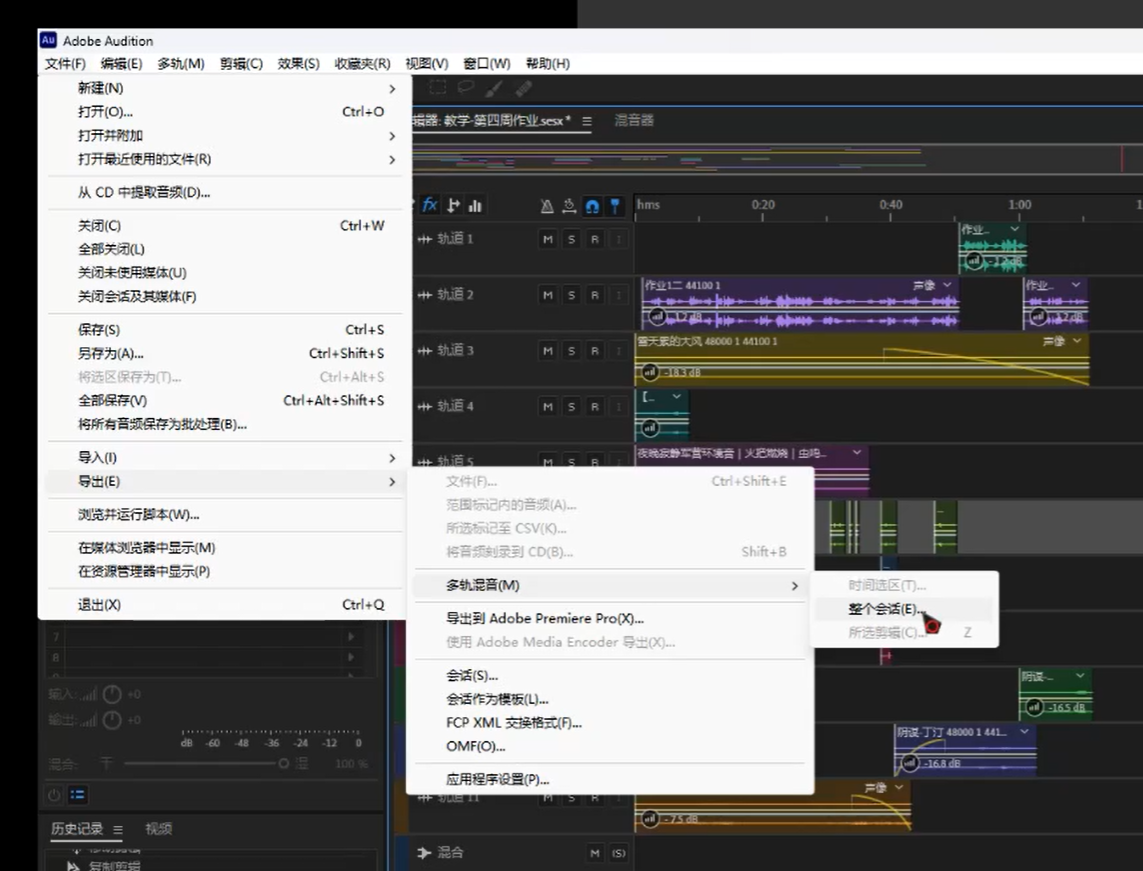The image size is (1143, 871).
Task: Switch to the 混音器 tab
Action: point(633,120)
